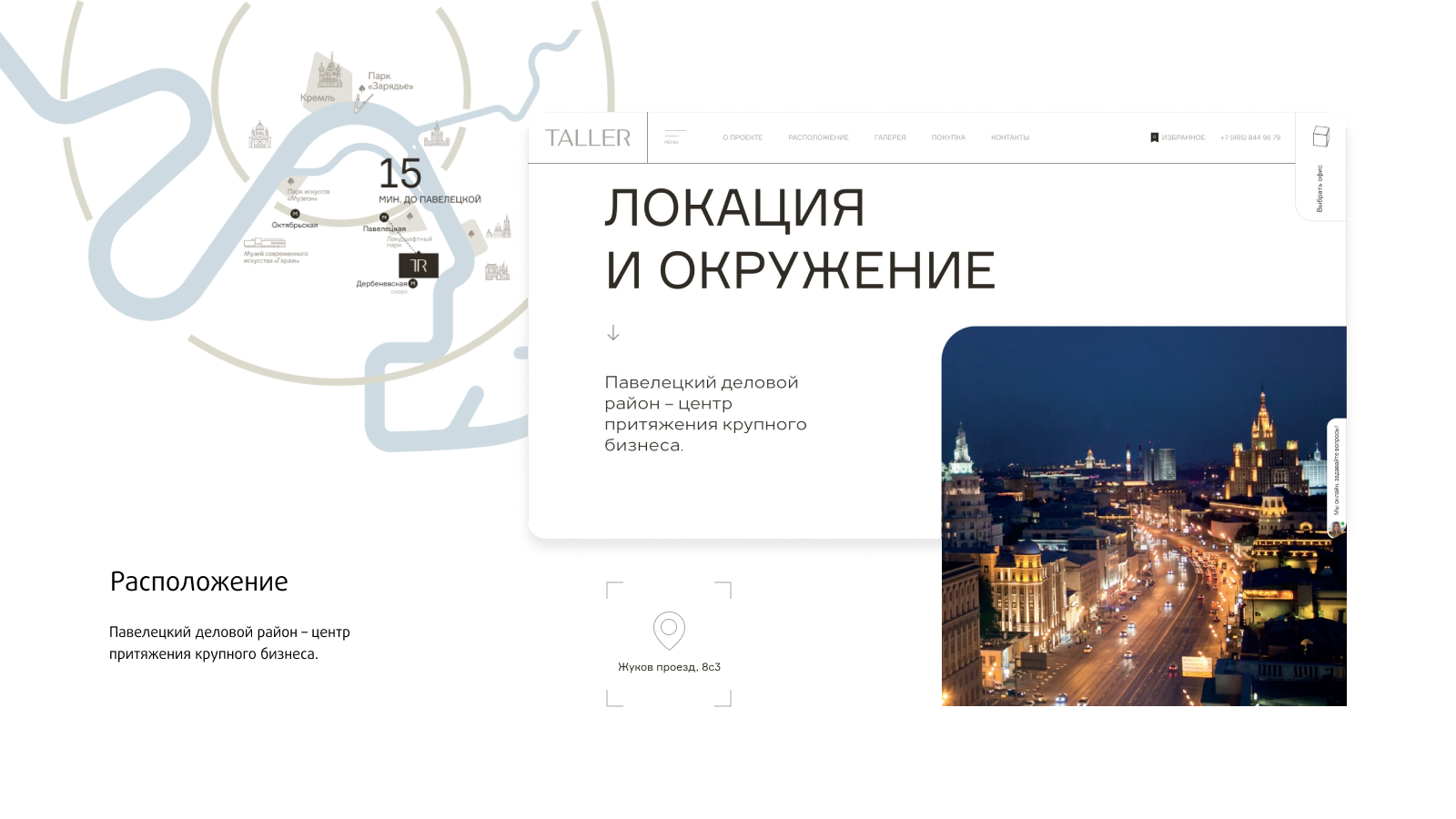This screenshot has height=819, width=1456.
Task: Click the Выбрать офис side button
Action: (1319, 188)
